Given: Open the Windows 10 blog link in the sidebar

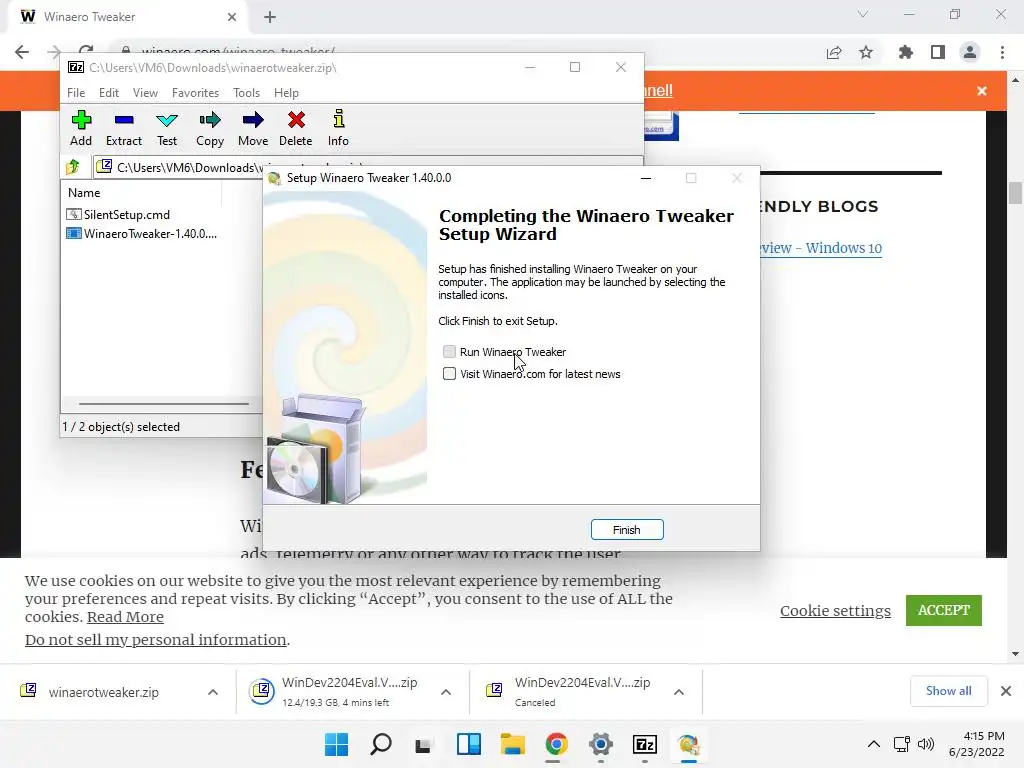Looking at the screenshot, I should (822, 248).
